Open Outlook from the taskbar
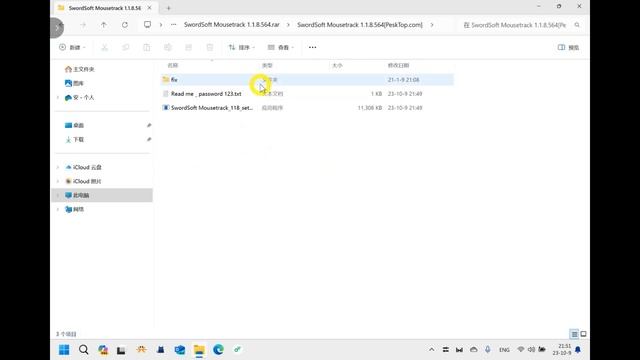Viewport: 640px width, 360px height. tap(180, 350)
